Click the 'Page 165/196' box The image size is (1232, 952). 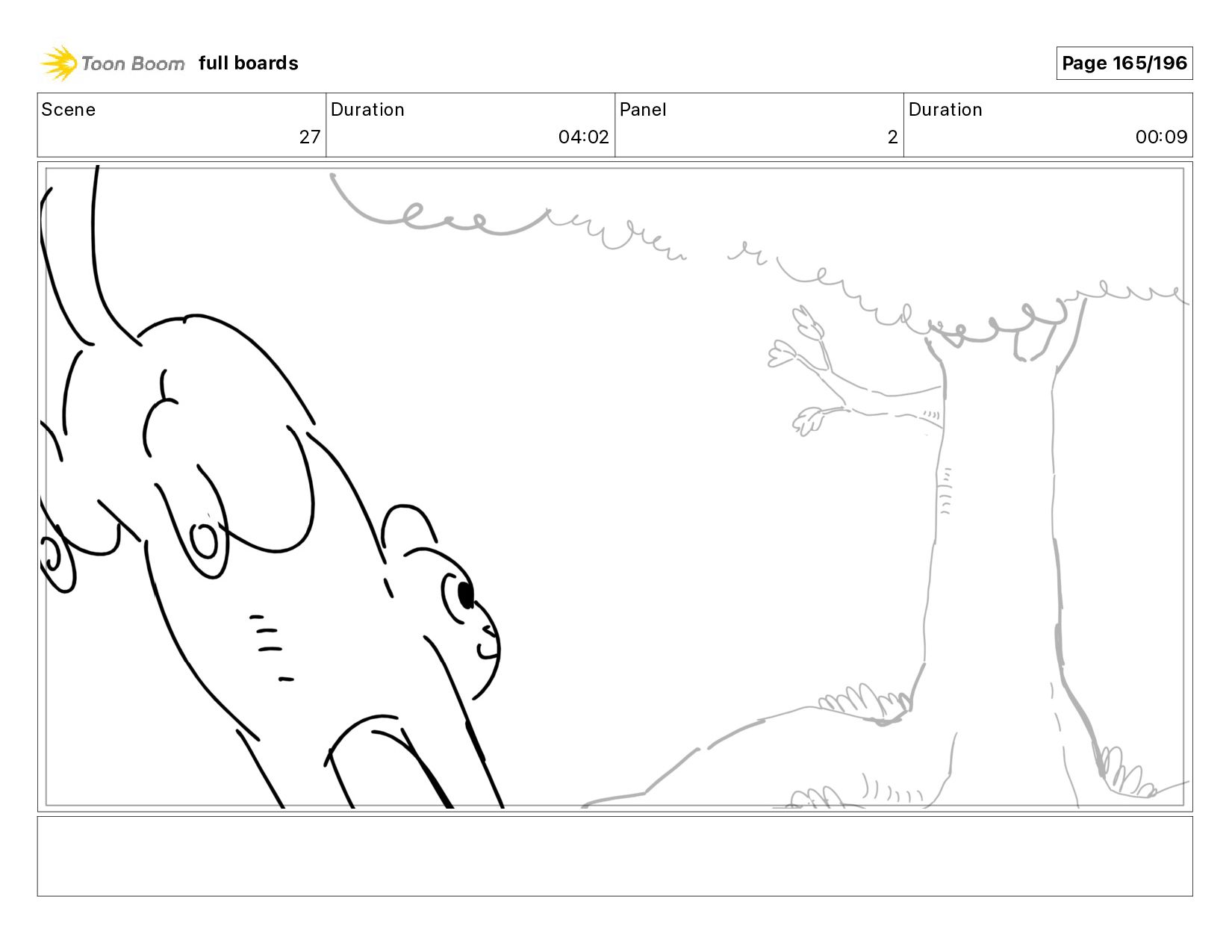[1124, 63]
